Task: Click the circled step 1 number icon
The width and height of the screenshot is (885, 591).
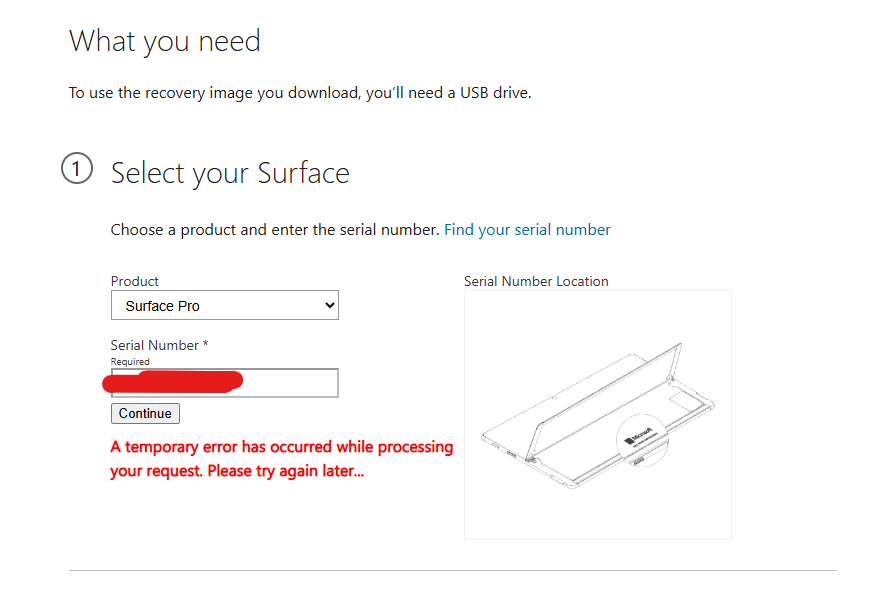Action: click(x=77, y=168)
